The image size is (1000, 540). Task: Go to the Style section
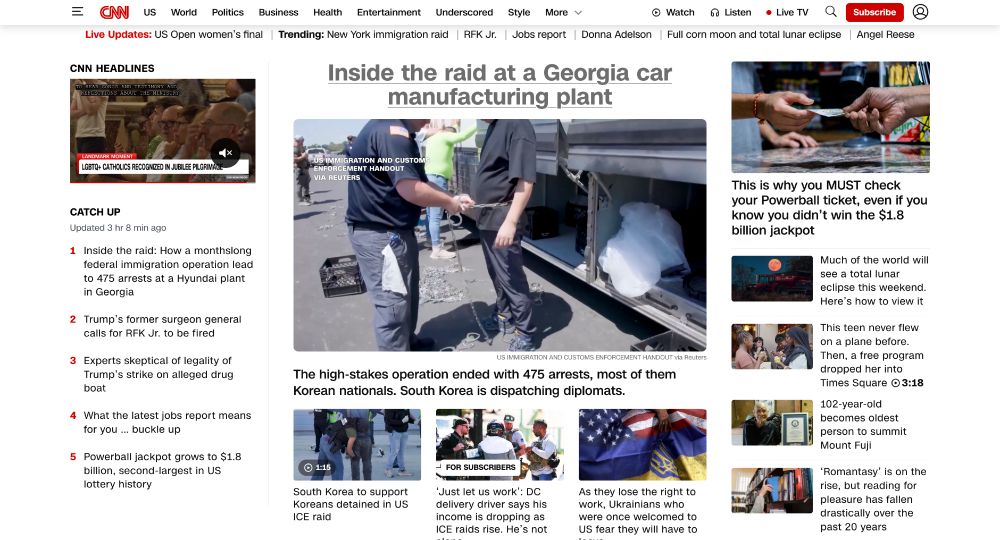coord(519,12)
